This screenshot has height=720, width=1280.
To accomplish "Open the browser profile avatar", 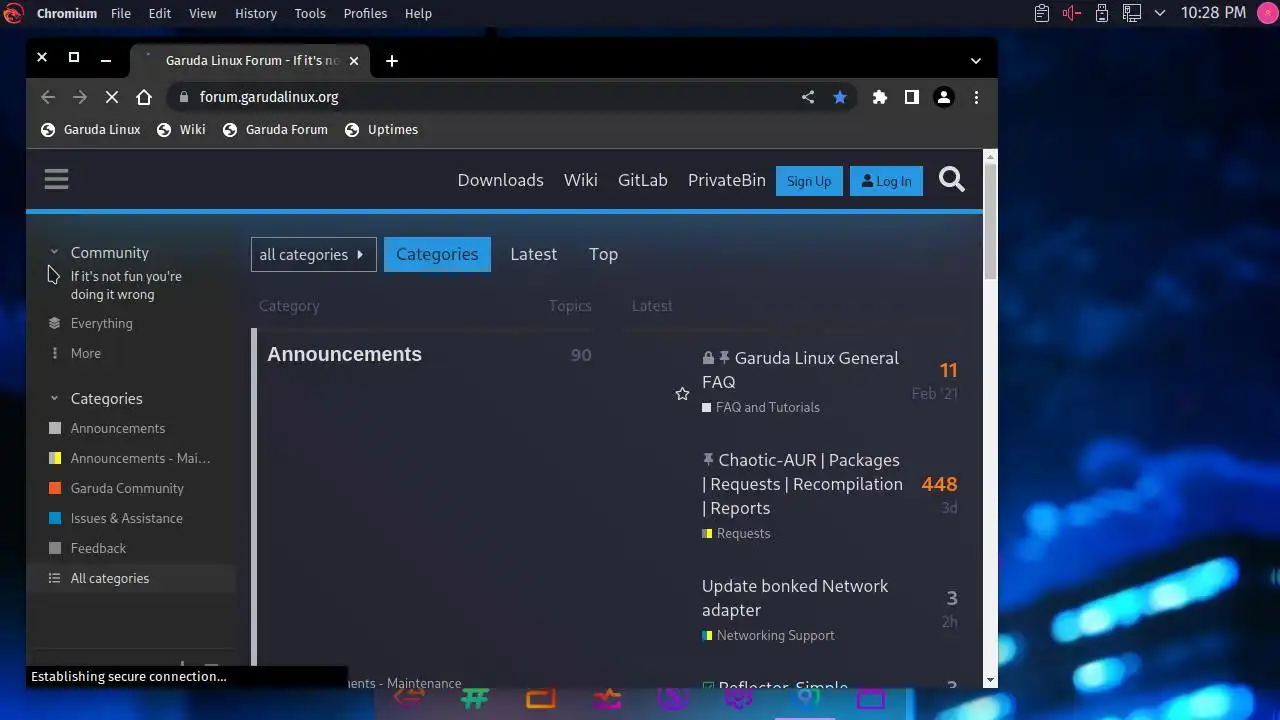I will (943, 97).
